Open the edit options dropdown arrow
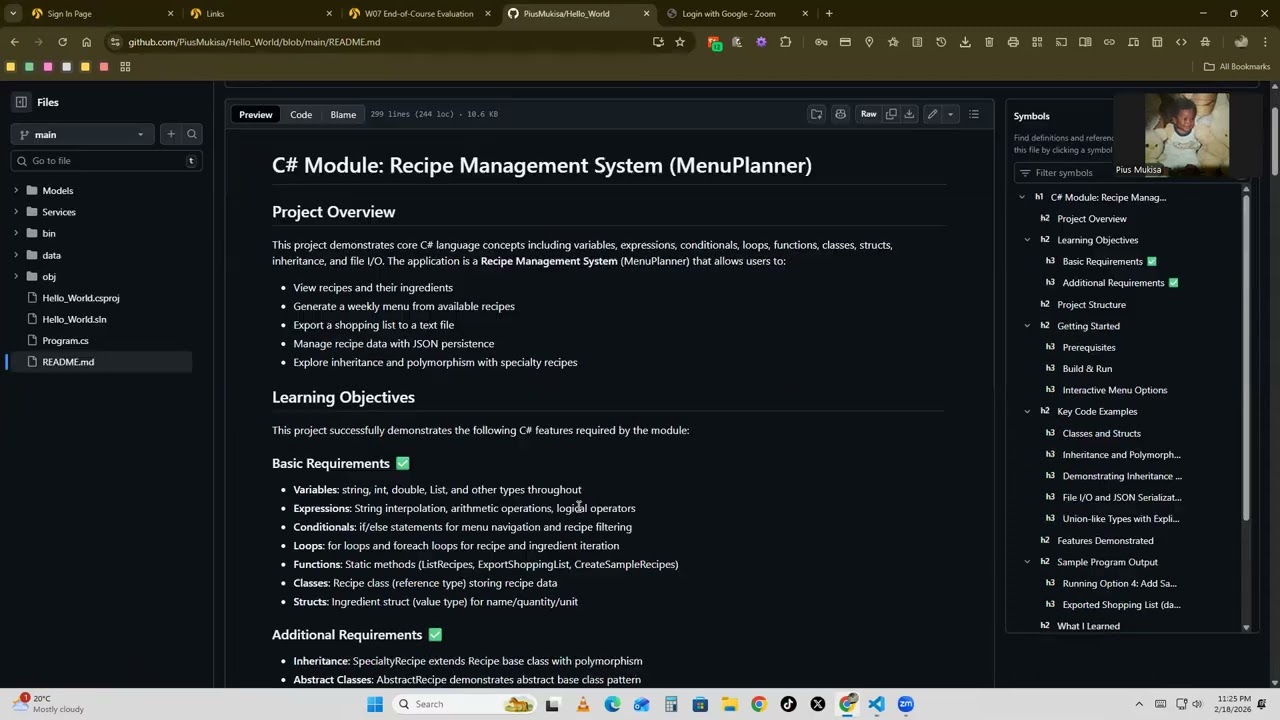Viewport: 1280px width, 720px height. pos(950,114)
